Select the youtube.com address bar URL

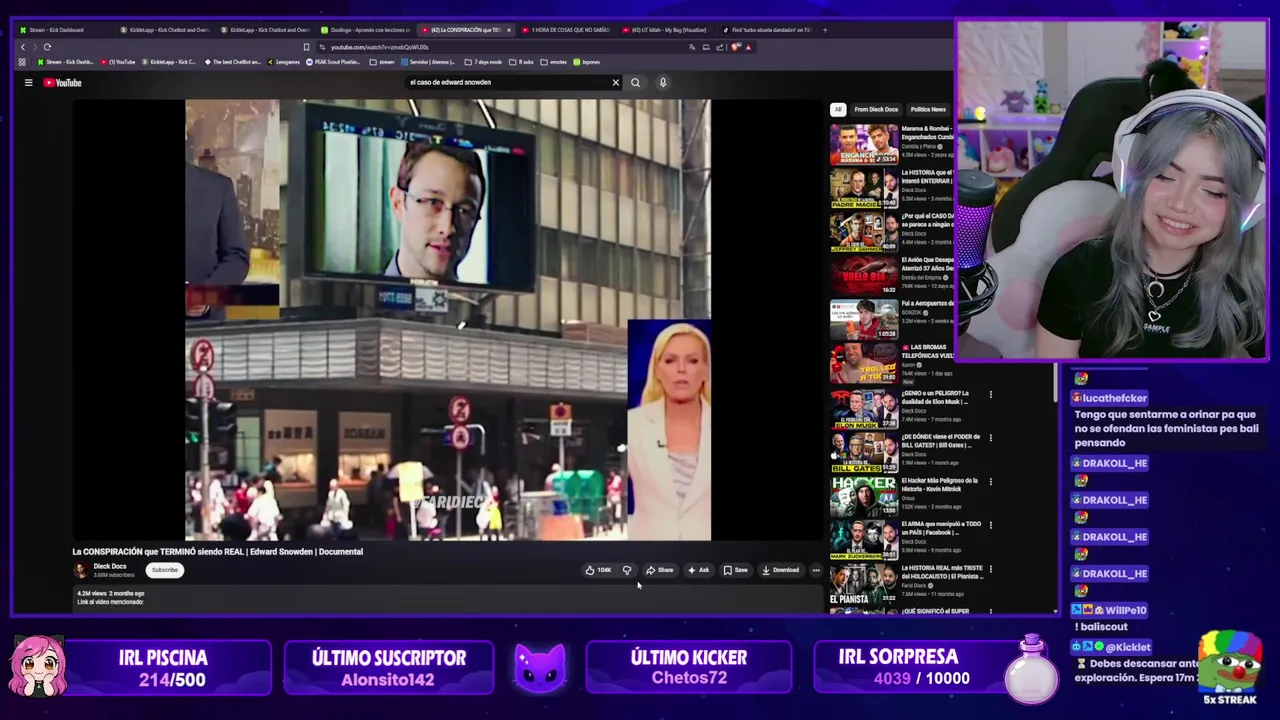(380, 47)
